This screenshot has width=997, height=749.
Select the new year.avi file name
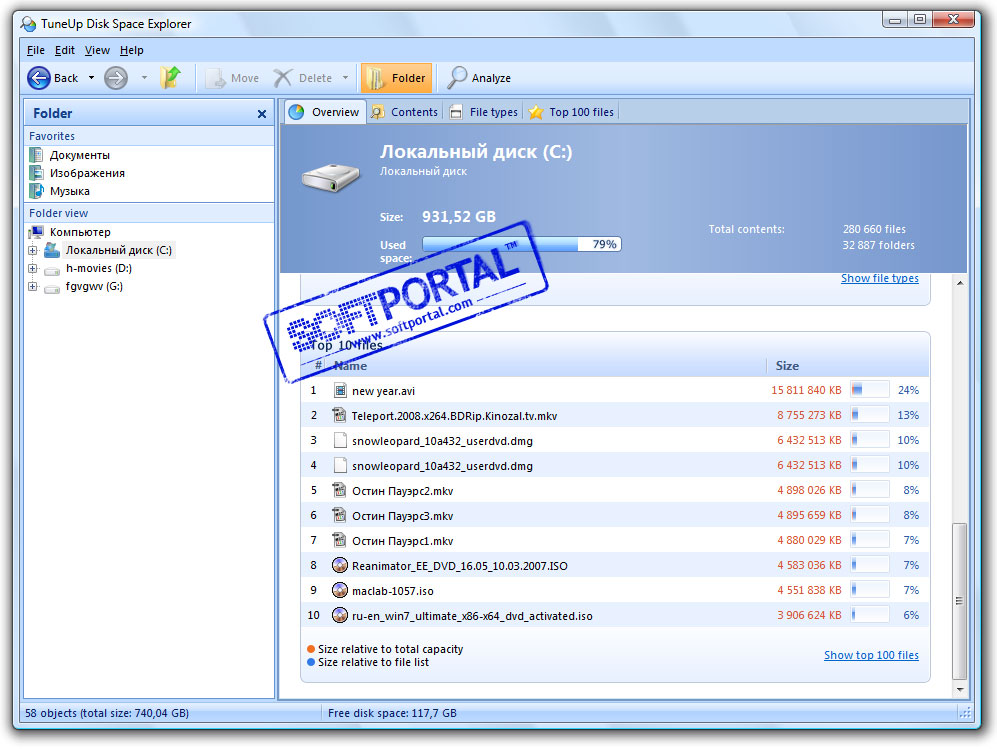point(383,391)
